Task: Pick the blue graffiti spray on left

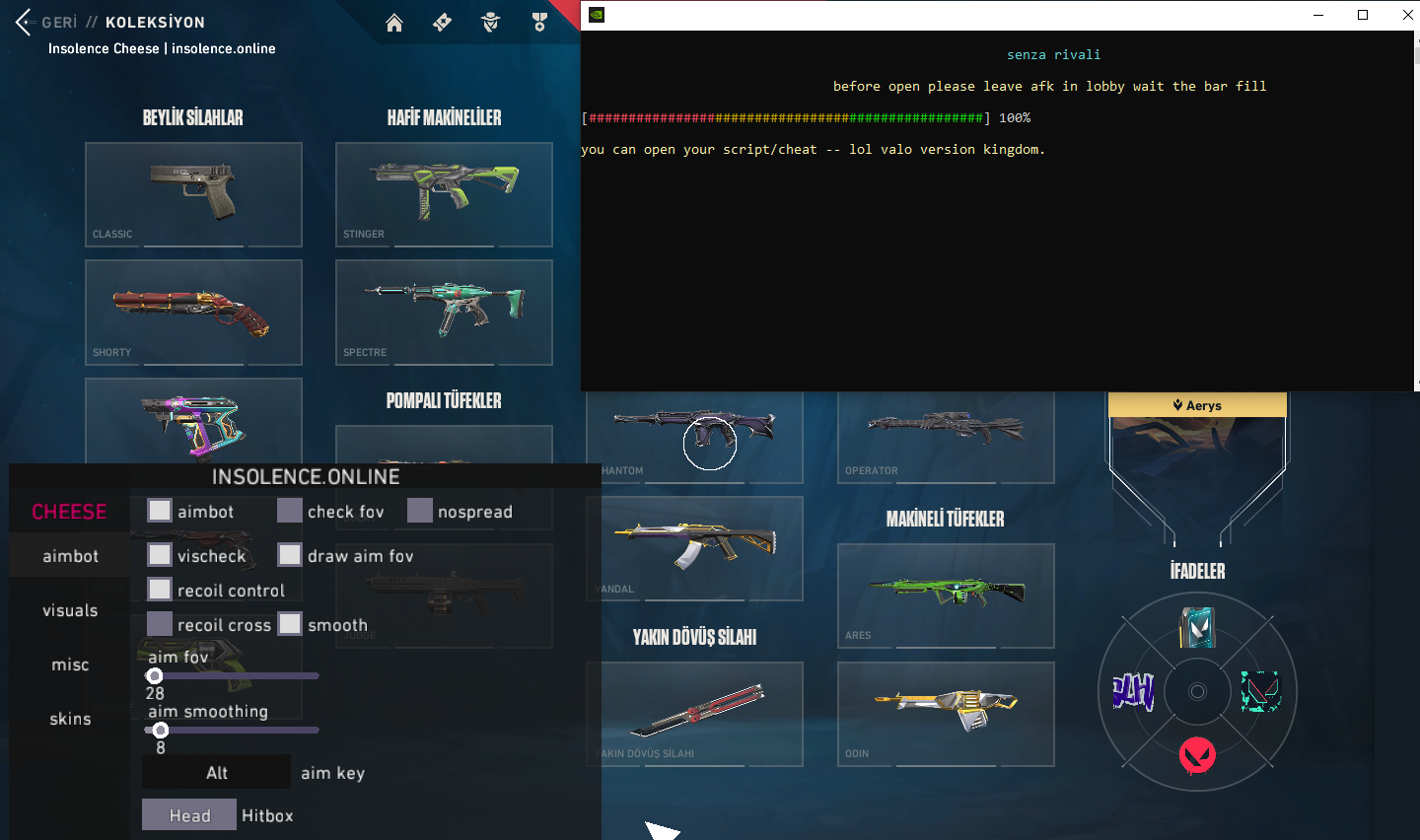Action: pyautogui.click(x=1133, y=692)
